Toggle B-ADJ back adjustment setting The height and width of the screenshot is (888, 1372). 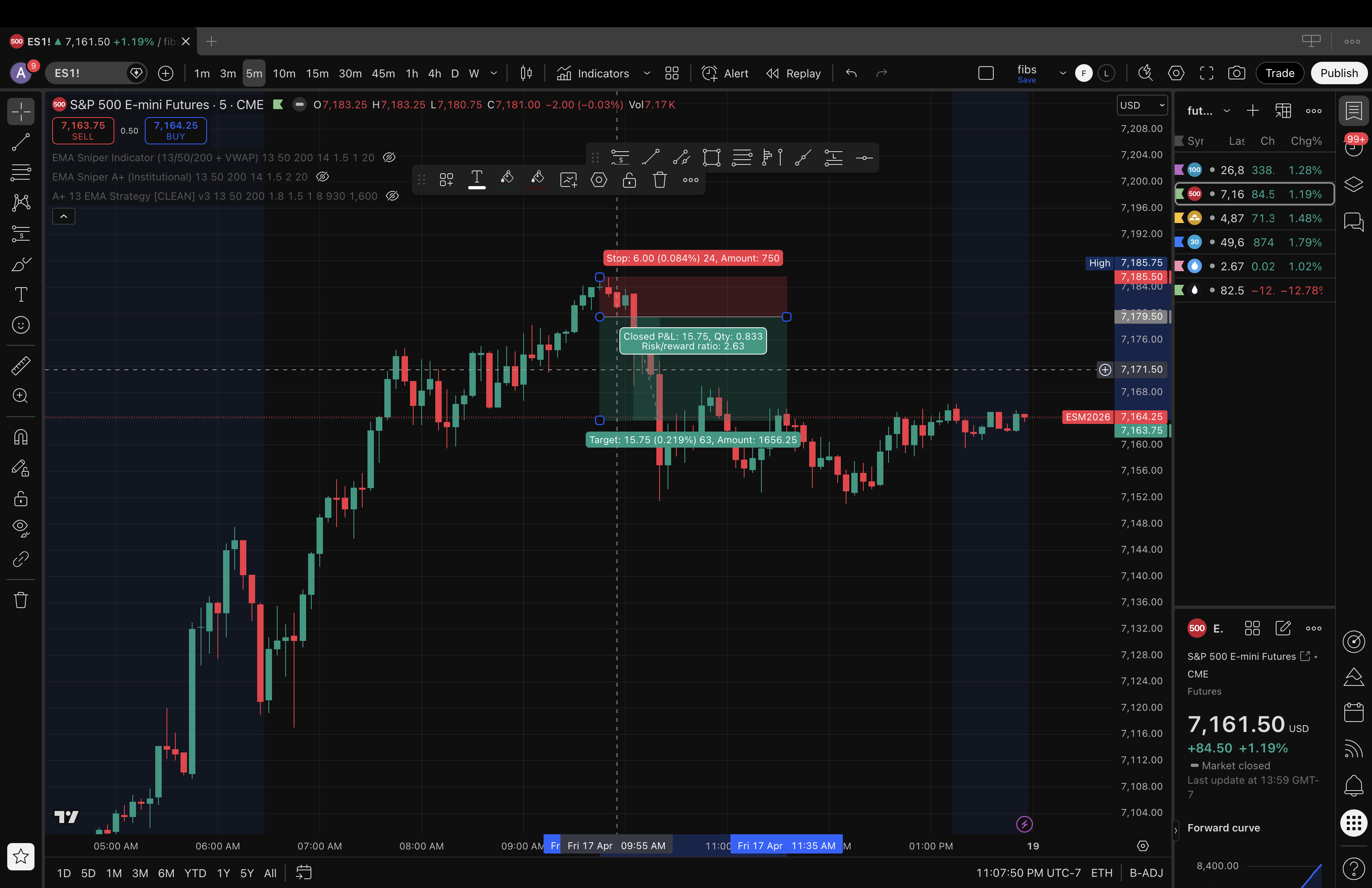[1145, 872]
